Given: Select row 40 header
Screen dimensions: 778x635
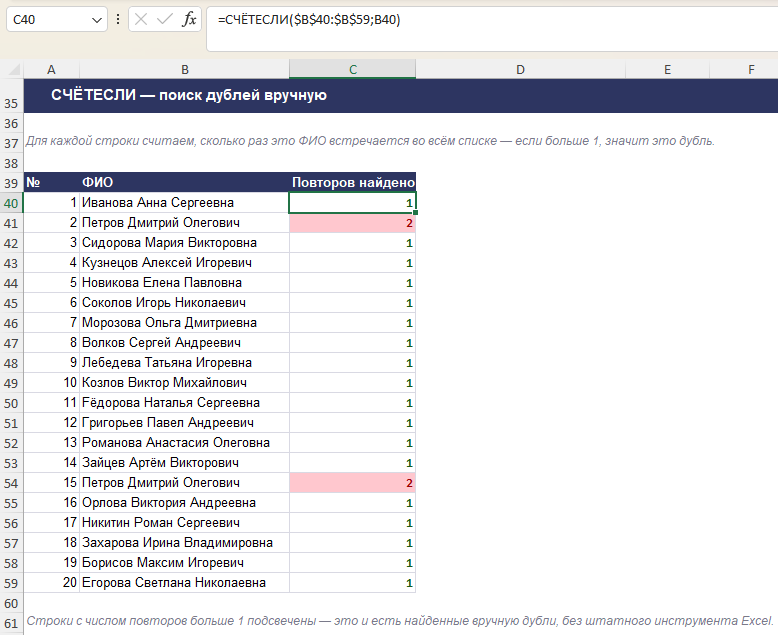Looking at the screenshot, I should click(11, 203).
